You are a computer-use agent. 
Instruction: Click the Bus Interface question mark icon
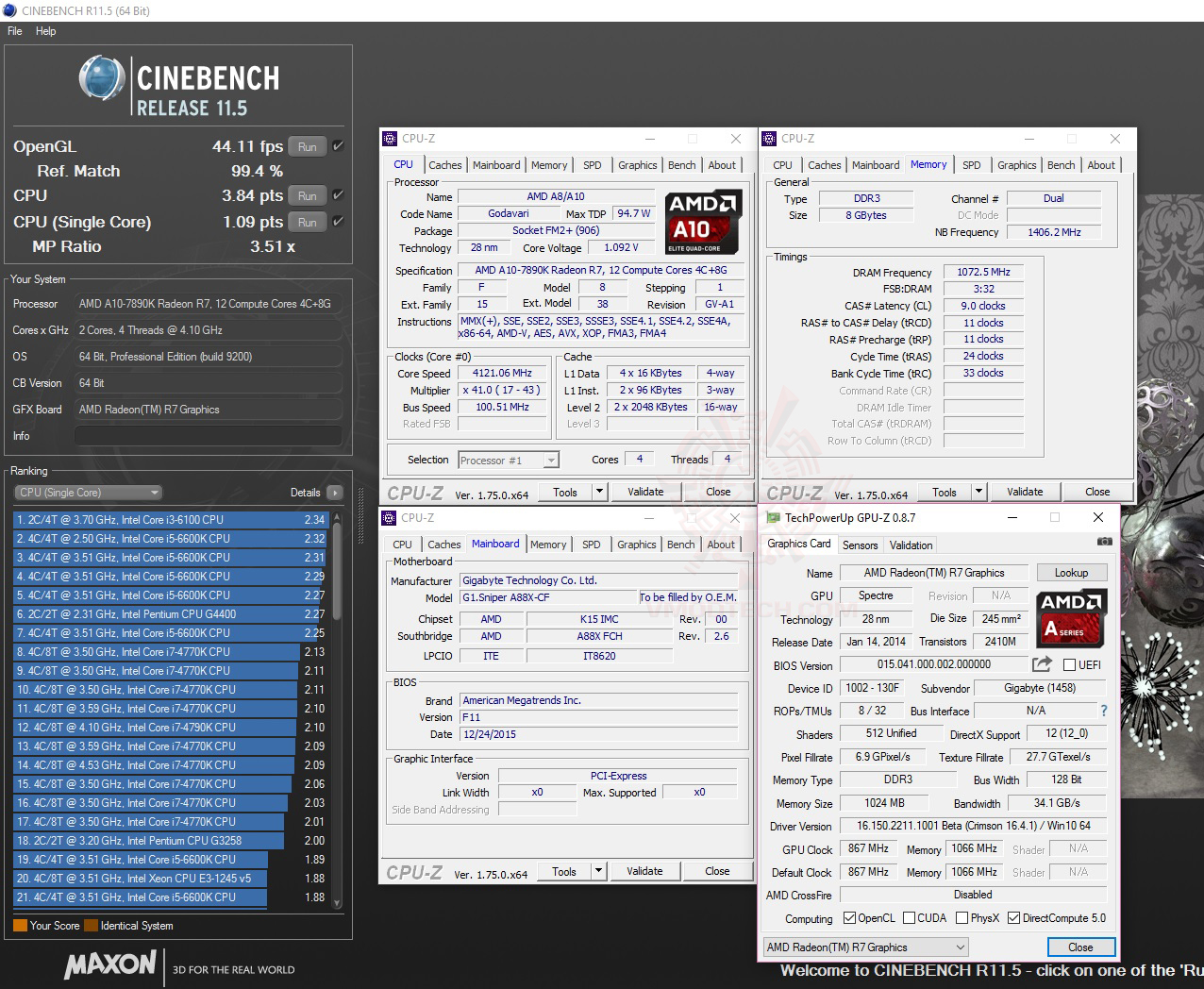tap(1104, 711)
